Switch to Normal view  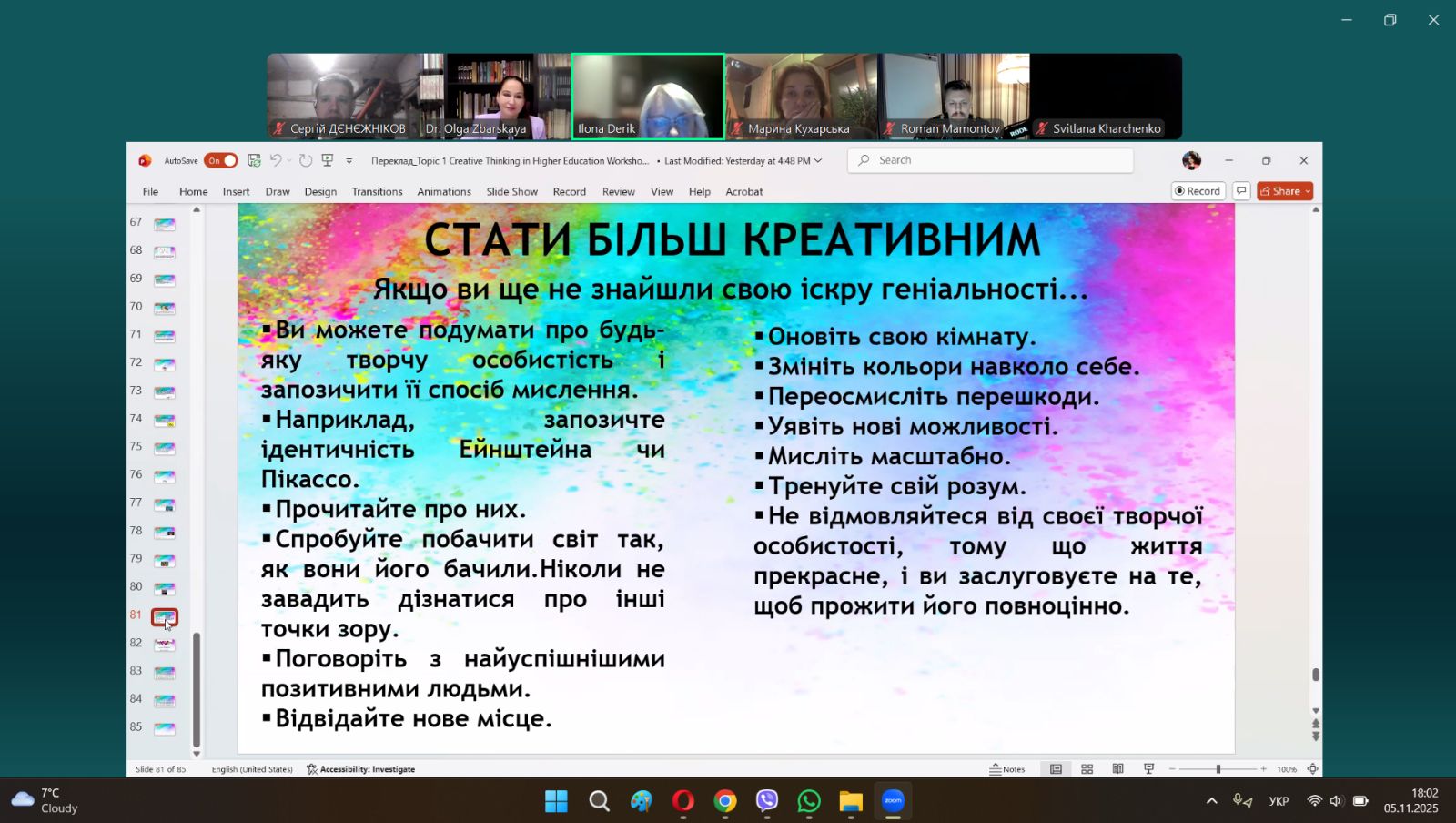click(x=1056, y=769)
